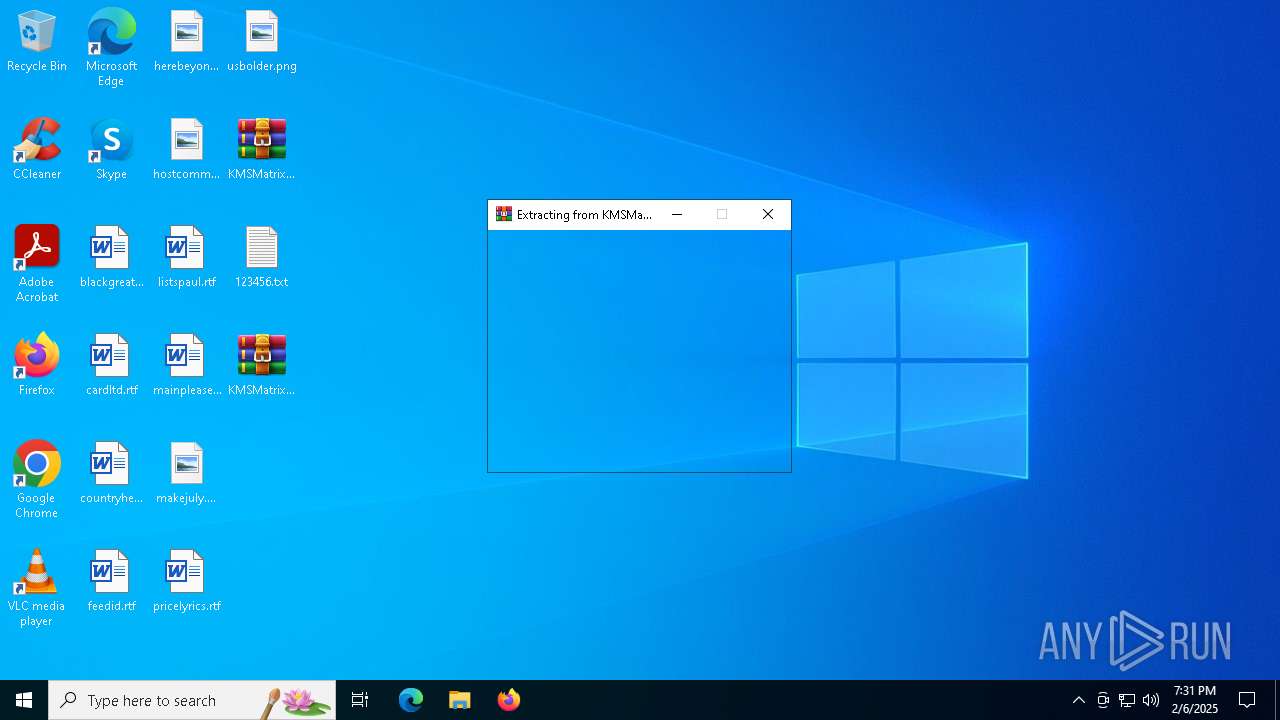
Task: Select the pricelyrics.rtf document icon
Action: point(186,581)
